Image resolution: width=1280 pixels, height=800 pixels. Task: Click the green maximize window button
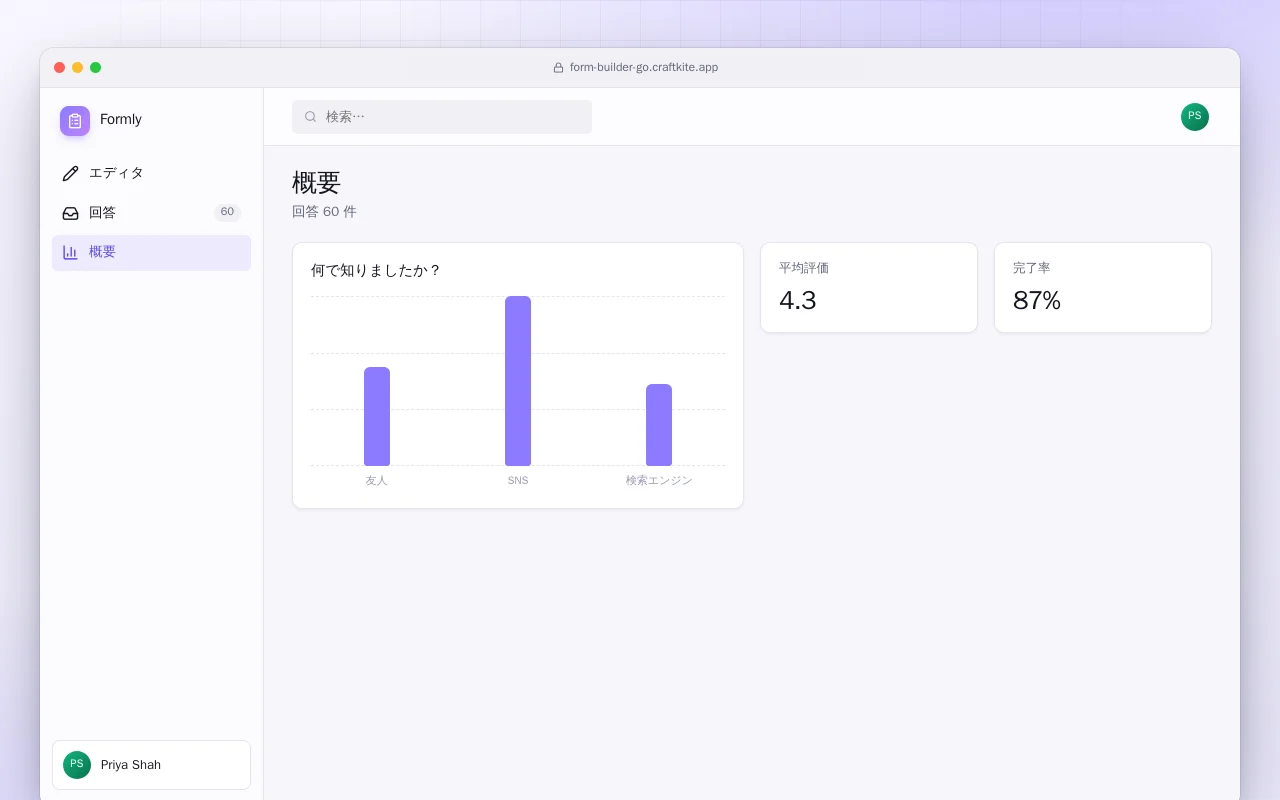pos(96,68)
